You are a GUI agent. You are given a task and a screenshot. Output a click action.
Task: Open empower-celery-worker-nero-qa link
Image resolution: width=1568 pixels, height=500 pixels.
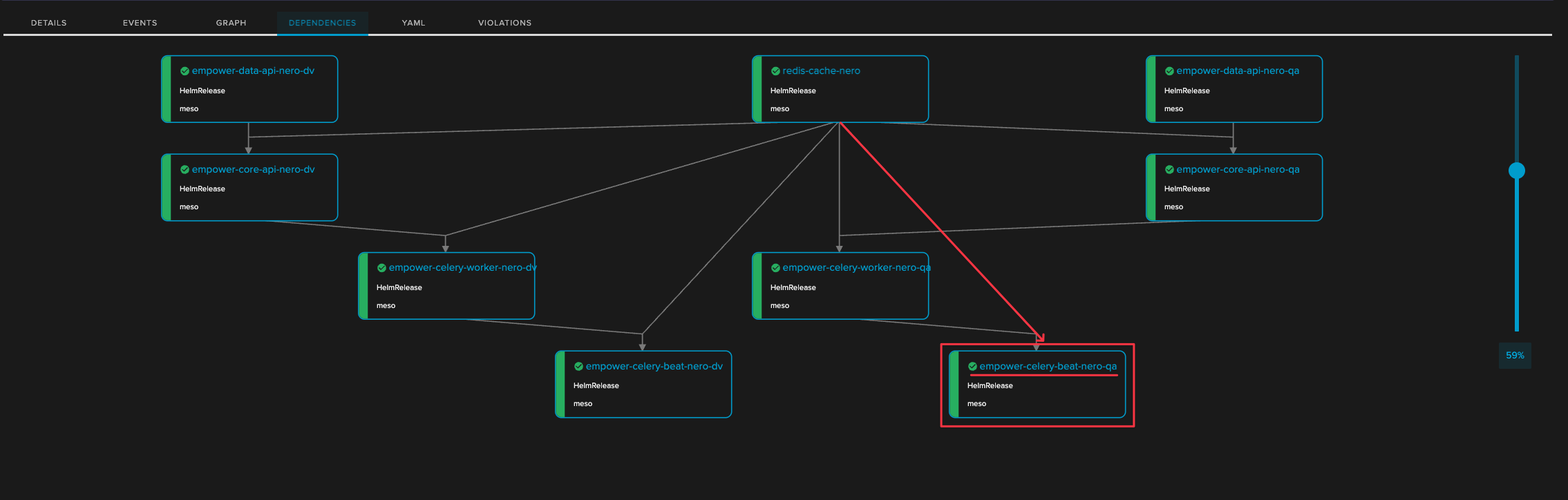[x=856, y=268]
